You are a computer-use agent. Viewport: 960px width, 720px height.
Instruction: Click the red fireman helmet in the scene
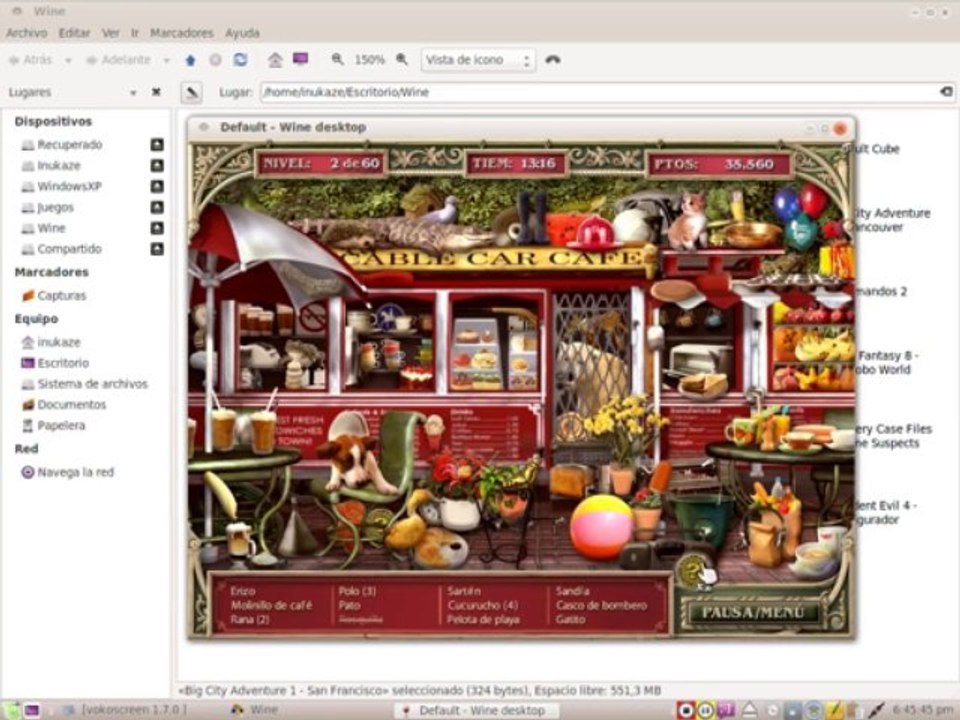pyautogui.click(x=593, y=233)
